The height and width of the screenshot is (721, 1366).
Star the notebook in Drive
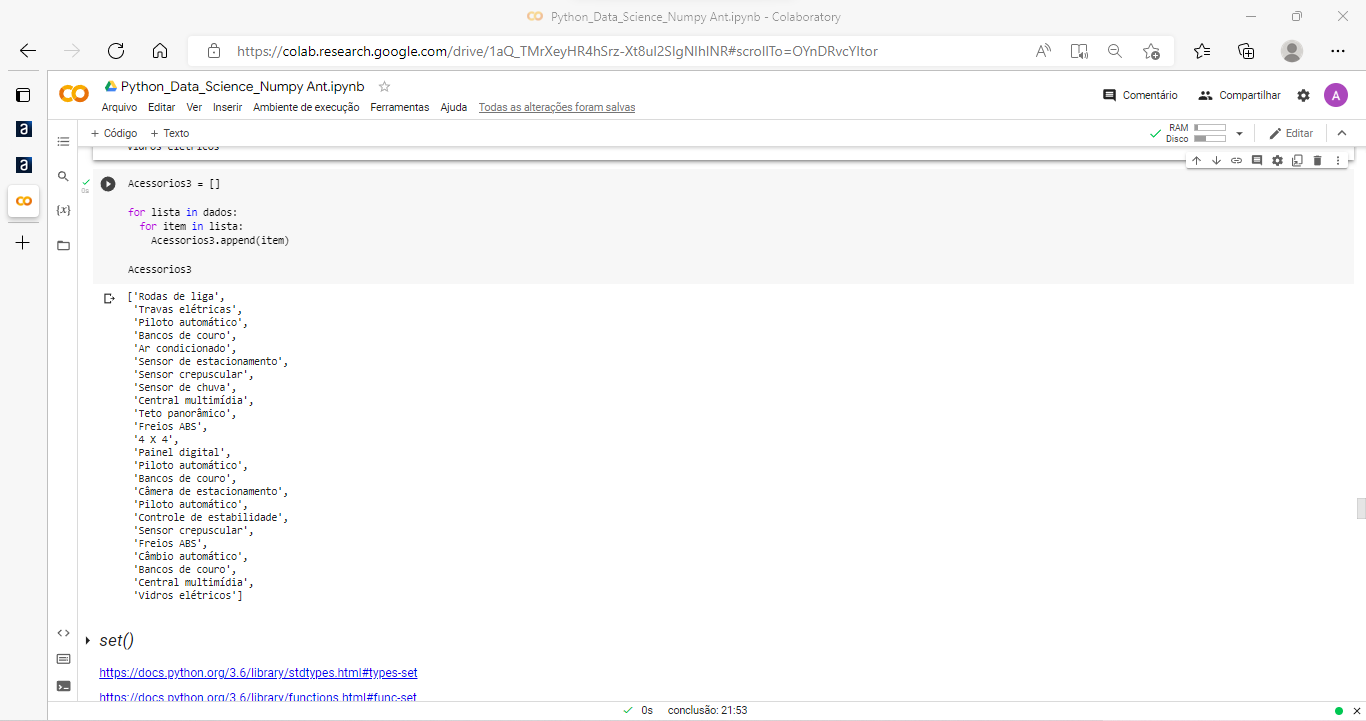[384, 87]
